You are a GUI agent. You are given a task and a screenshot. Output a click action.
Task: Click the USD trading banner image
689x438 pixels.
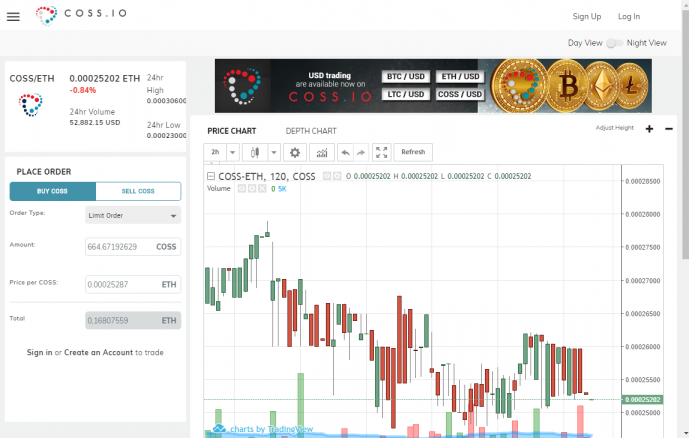[433, 86]
